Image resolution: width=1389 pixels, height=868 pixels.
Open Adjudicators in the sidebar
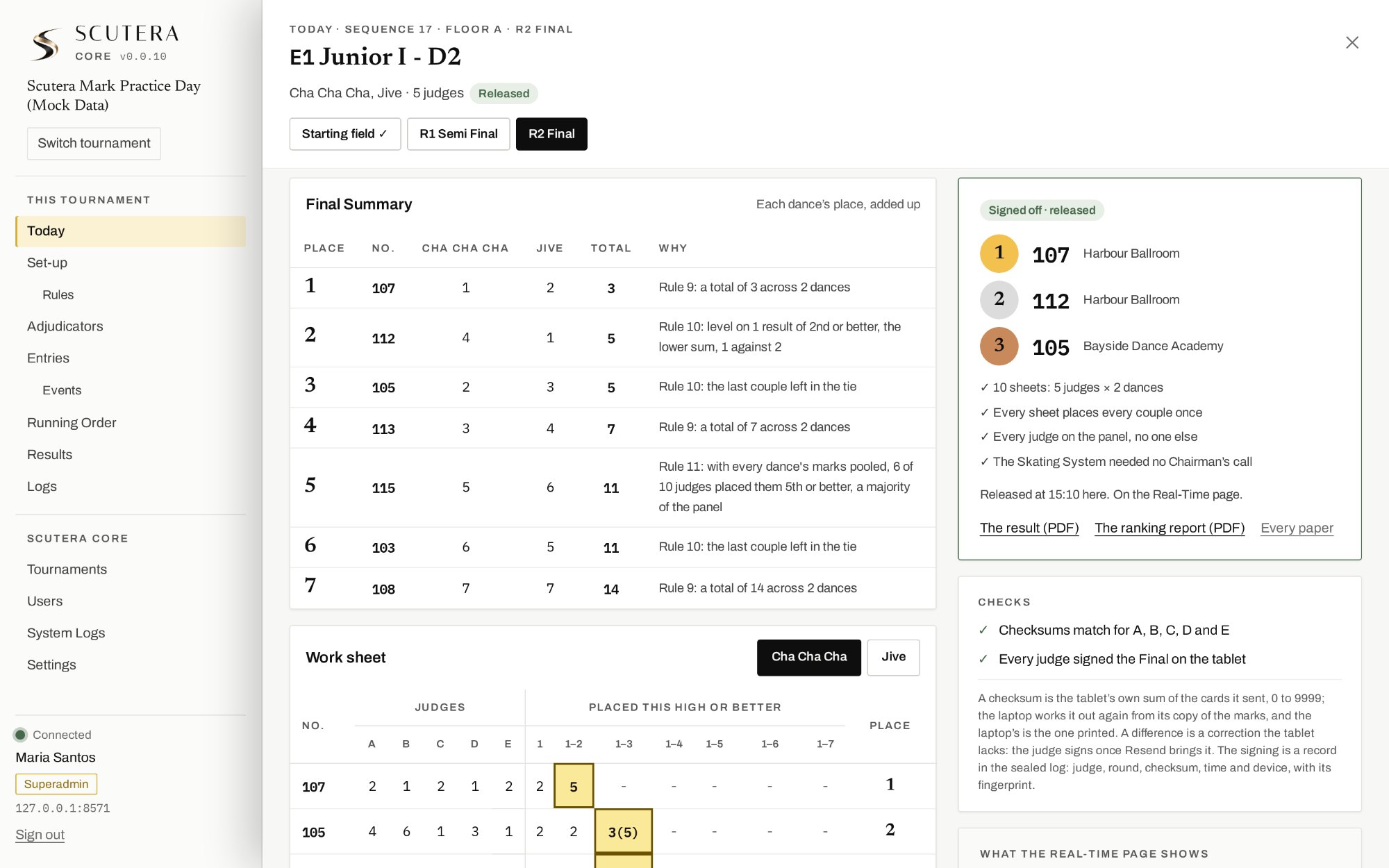65,326
